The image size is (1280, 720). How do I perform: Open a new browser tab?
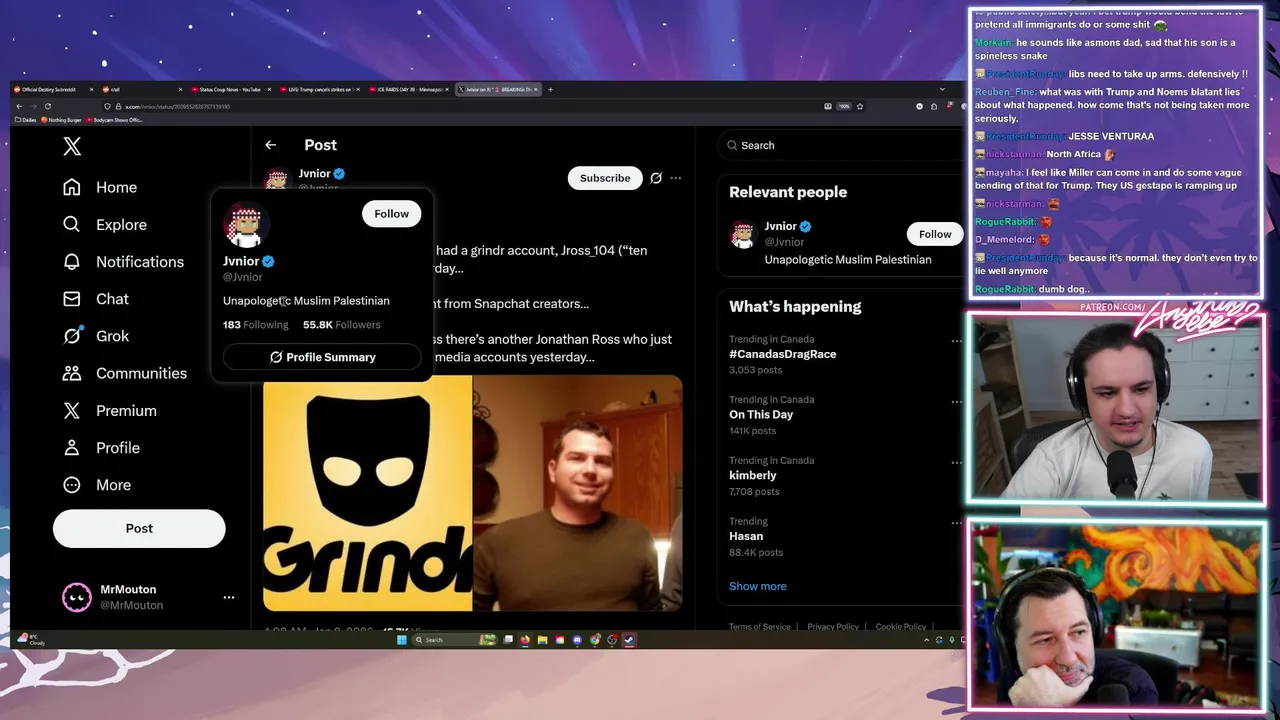coord(550,89)
